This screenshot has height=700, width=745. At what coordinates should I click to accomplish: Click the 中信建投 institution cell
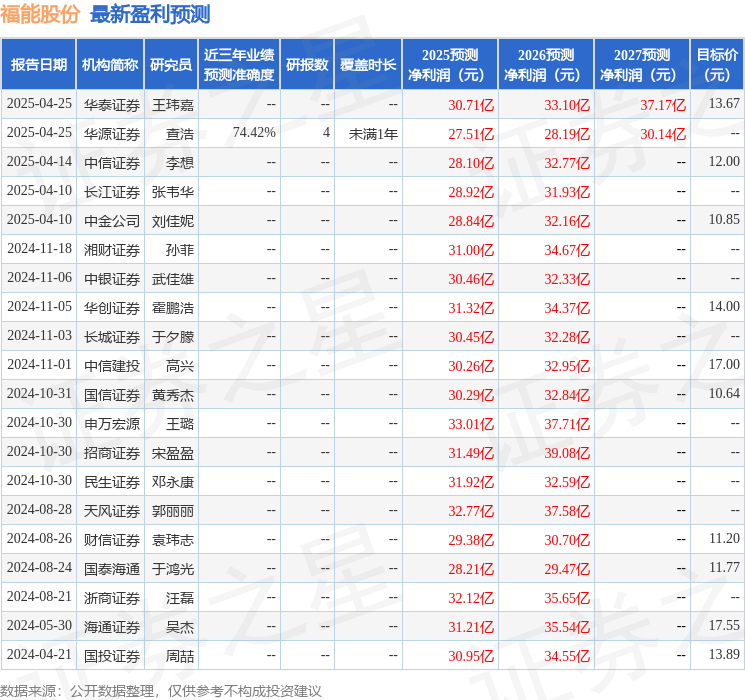pyautogui.click(x=112, y=366)
